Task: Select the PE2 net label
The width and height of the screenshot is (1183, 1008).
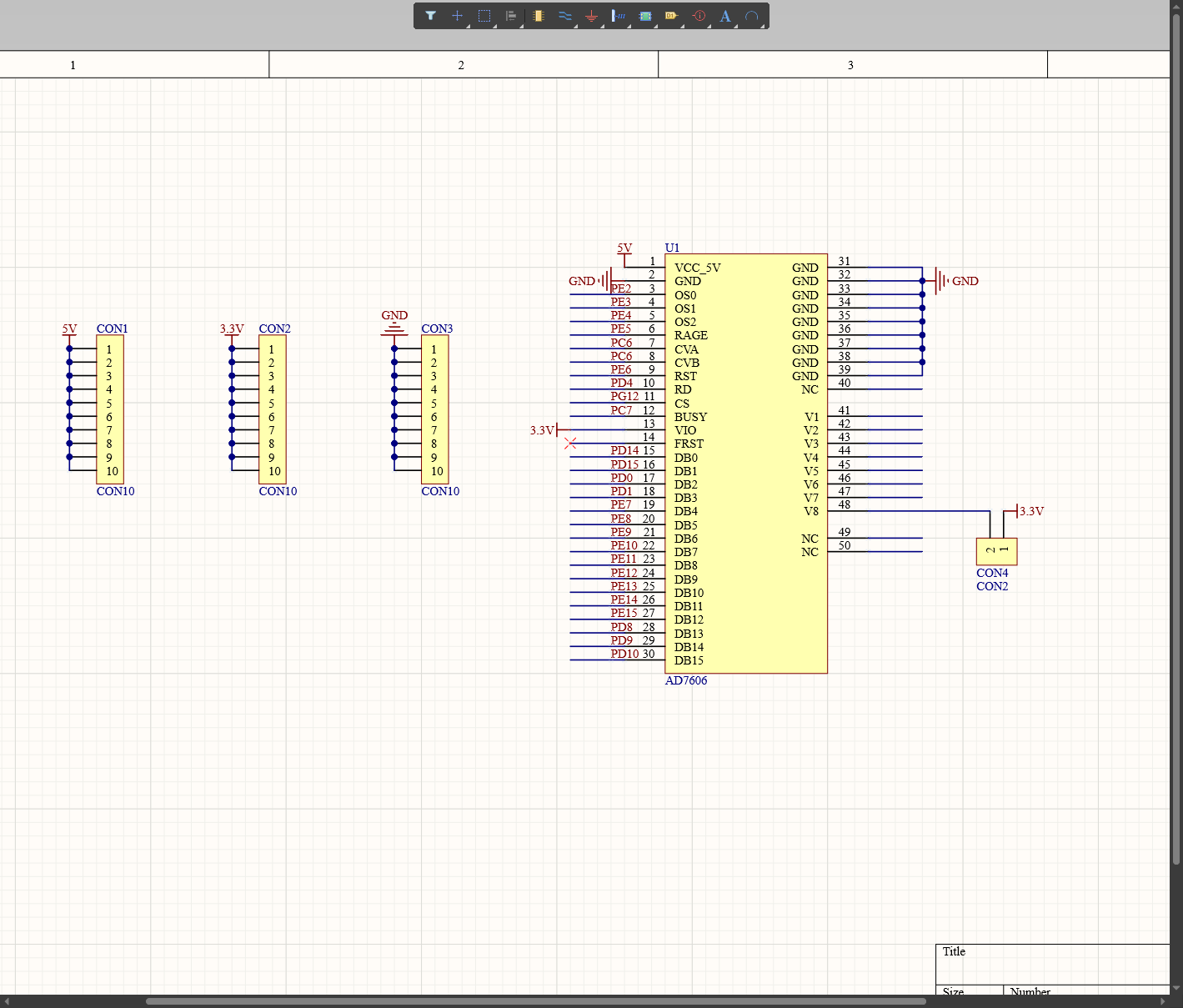Action: pos(620,288)
